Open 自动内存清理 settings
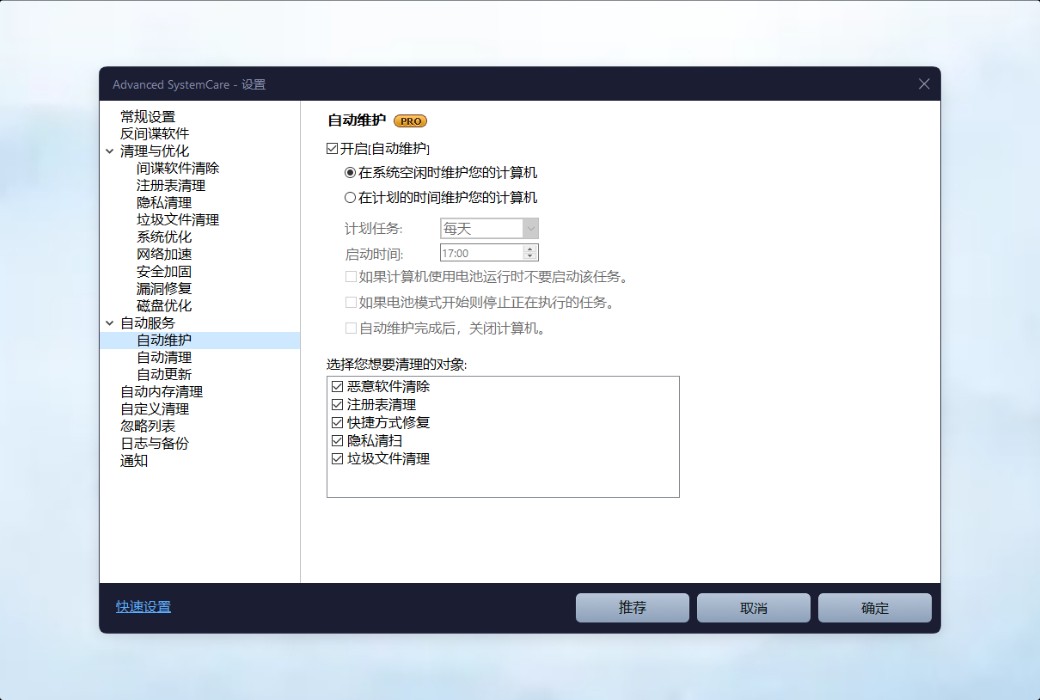The height and width of the screenshot is (700, 1040). (x=162, y=392)
